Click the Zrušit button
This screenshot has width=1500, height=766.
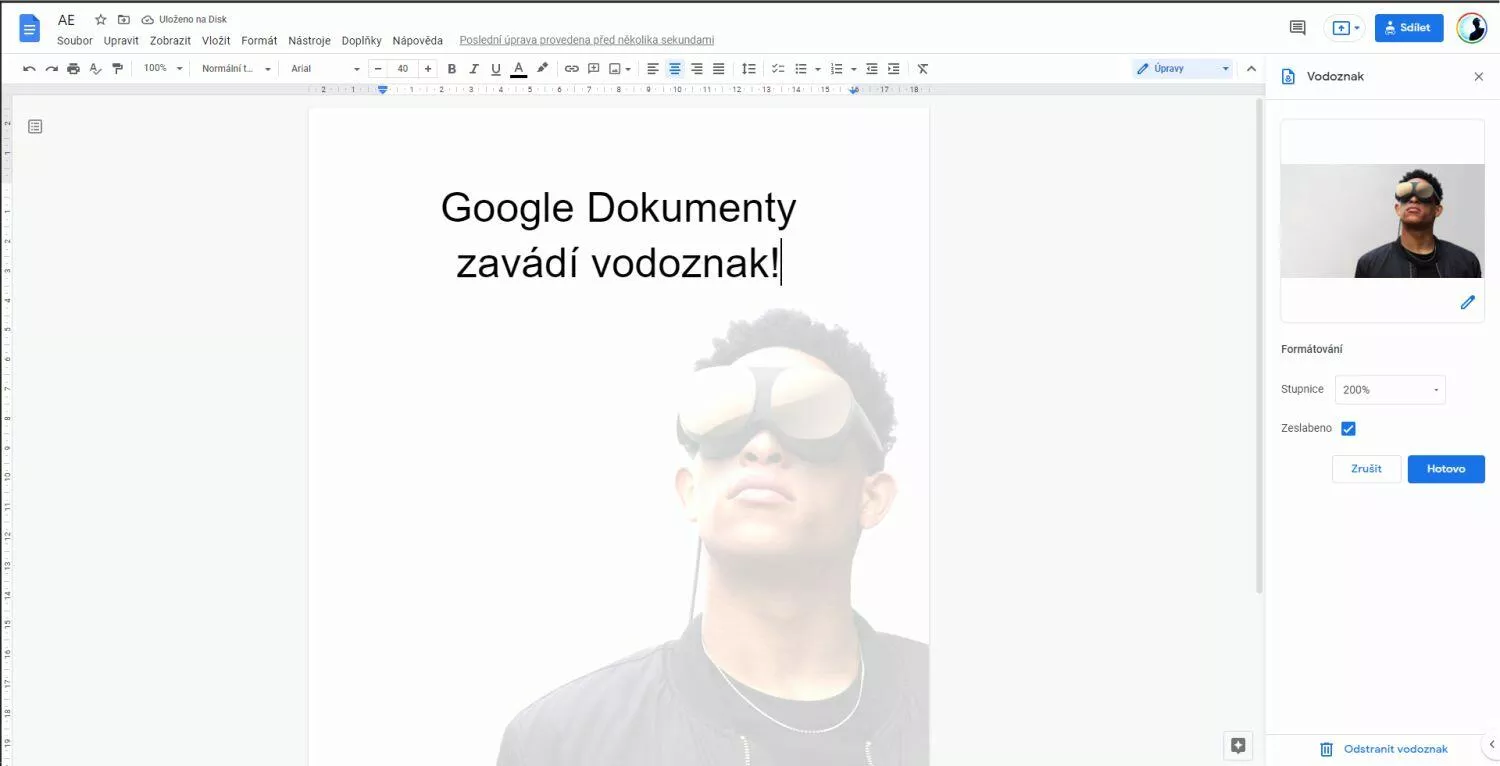pos(1366,469)
